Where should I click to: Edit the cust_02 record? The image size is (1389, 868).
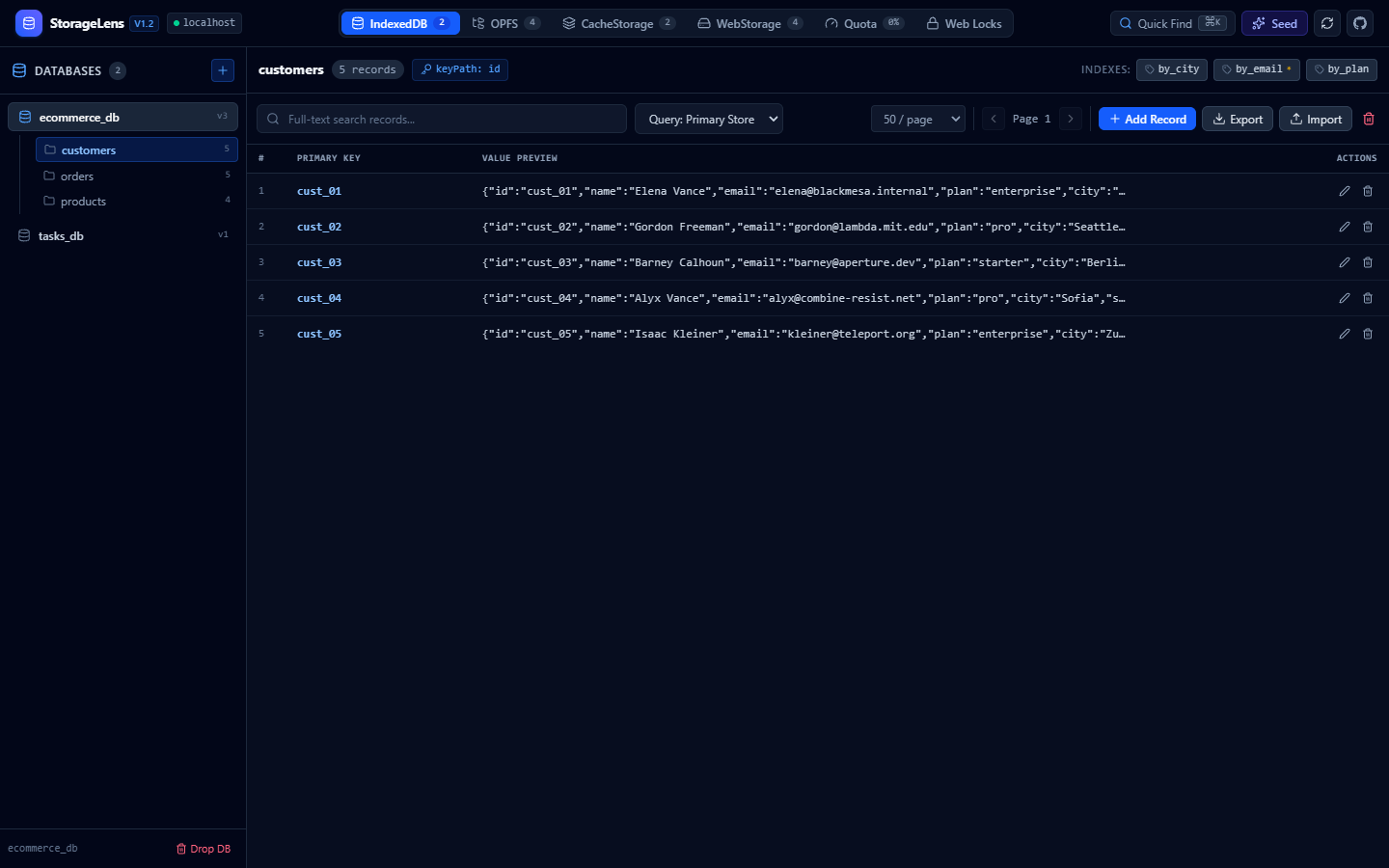coord(1345,227)
